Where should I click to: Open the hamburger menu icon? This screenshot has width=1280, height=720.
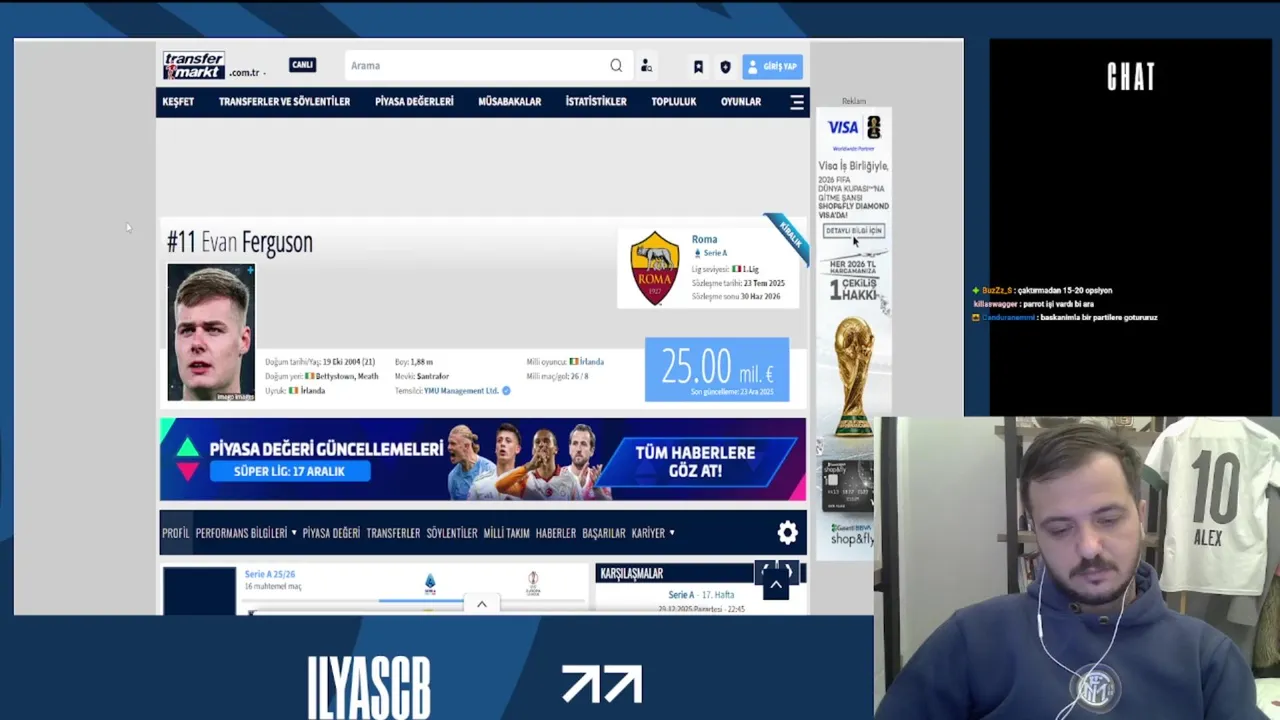pyautogui.click(x=797, y=102)
